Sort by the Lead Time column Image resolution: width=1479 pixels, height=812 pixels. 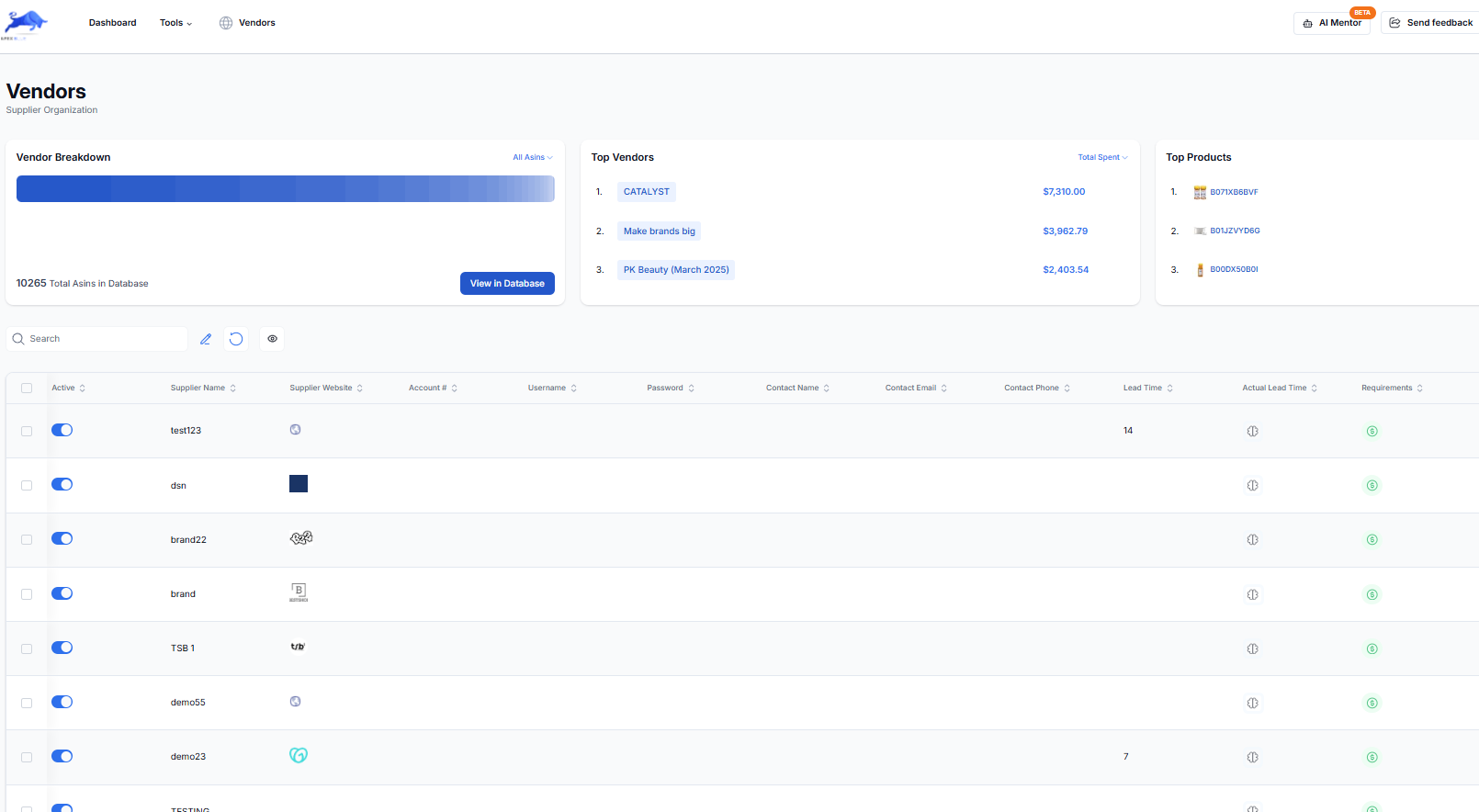coord(1148,388)
